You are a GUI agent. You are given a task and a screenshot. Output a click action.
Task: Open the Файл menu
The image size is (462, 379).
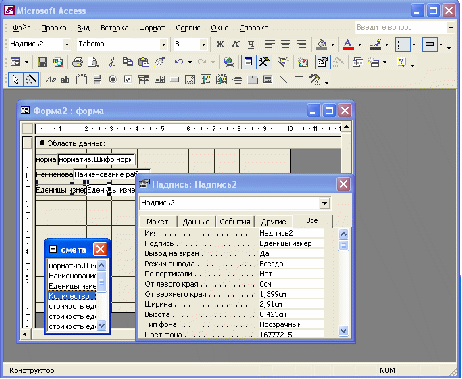[21, 28]
